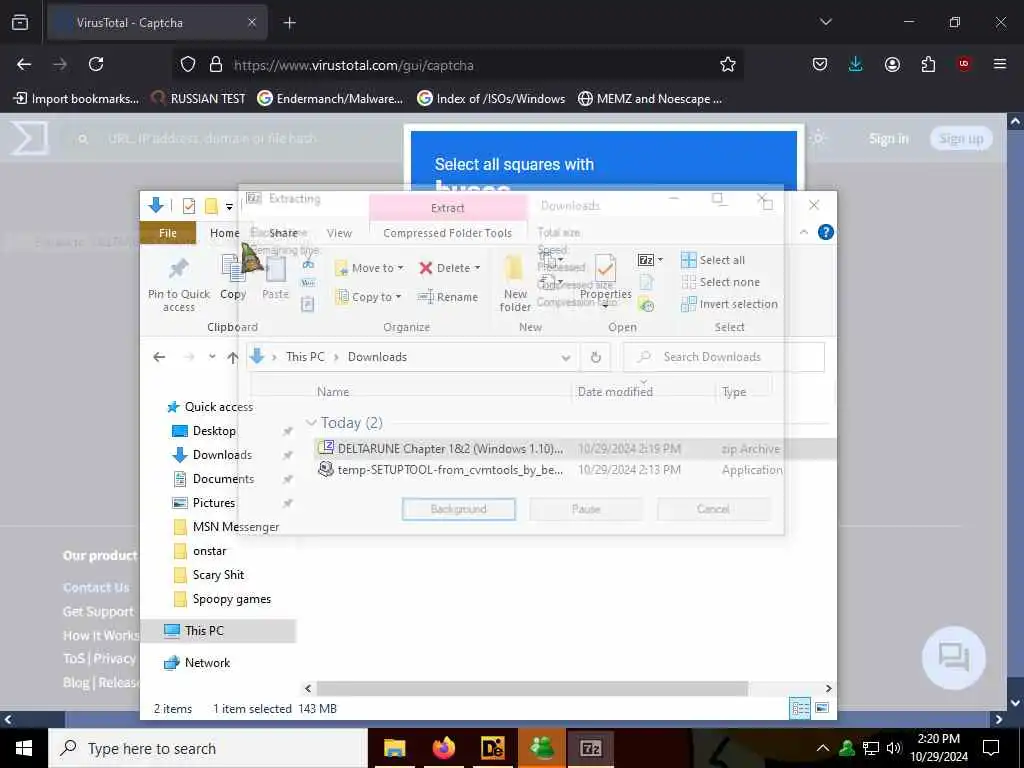Switch to Details view in the status bar
Image resolution: width=1024 pixels, height=768 pixels.
[800, 709]
